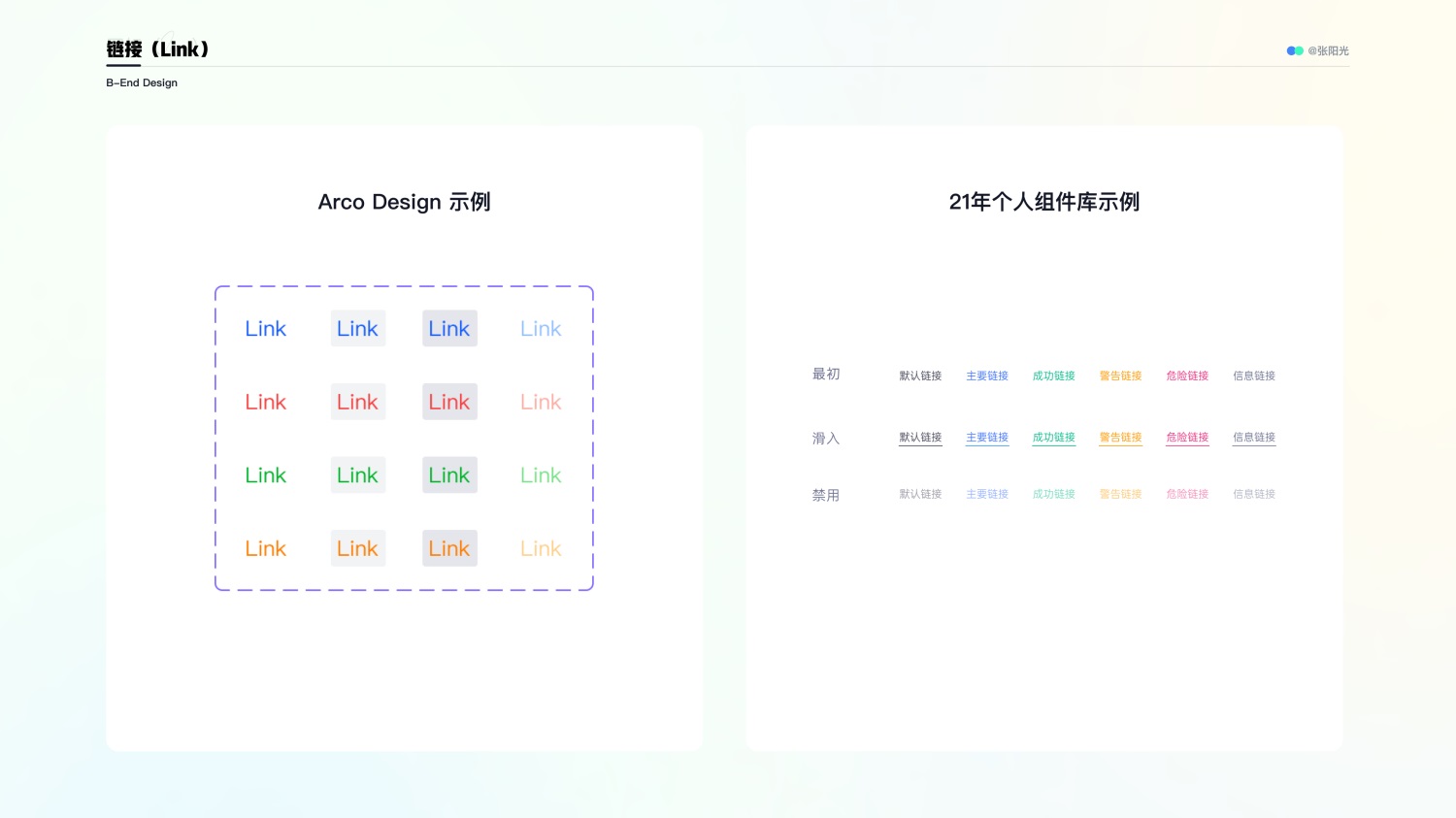
Task: Click the red Link with light gray hover background
Action: click(358, 402)
